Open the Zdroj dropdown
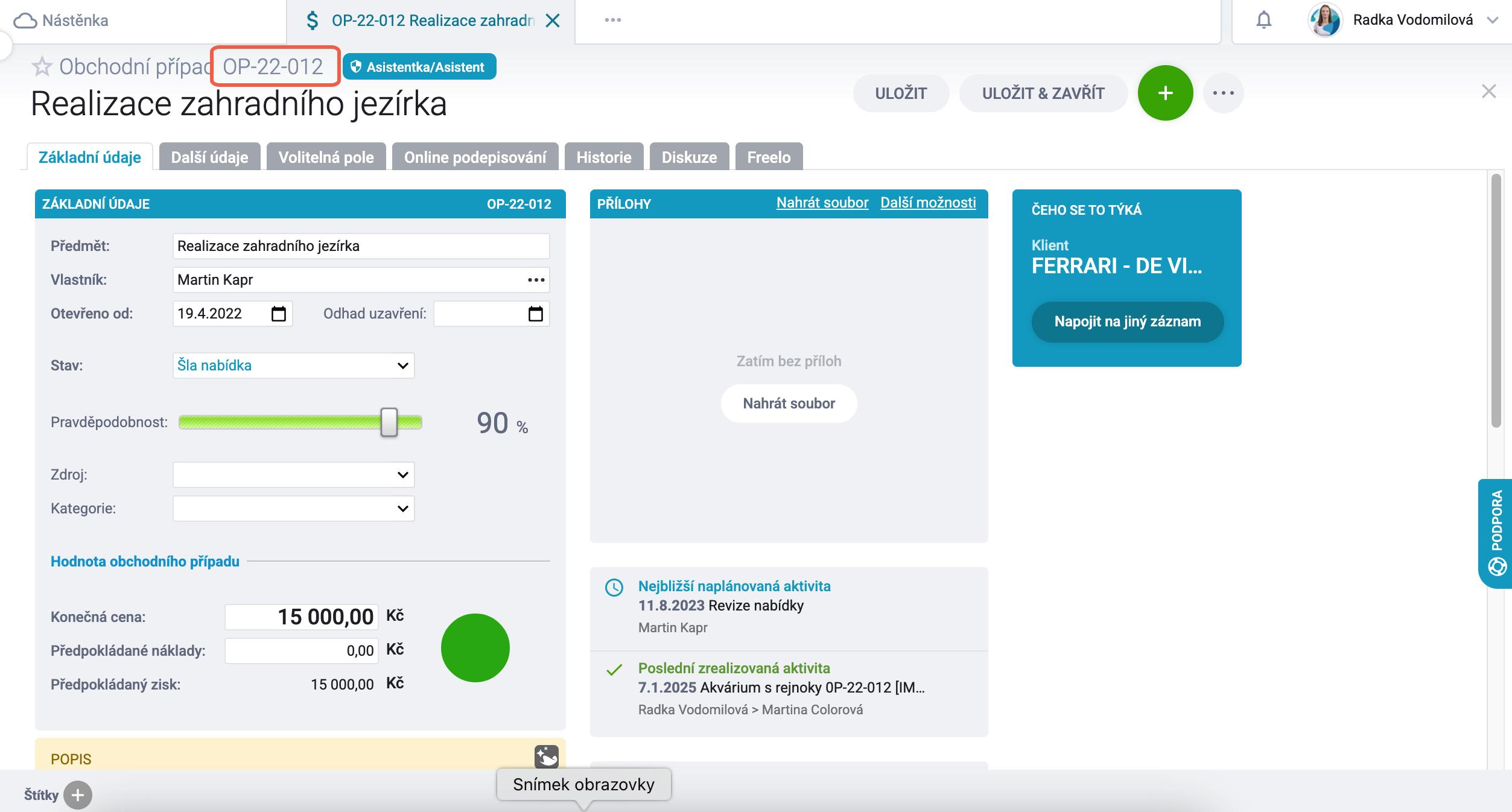Viewport: 1512px width, 812px height. (293, 475)
